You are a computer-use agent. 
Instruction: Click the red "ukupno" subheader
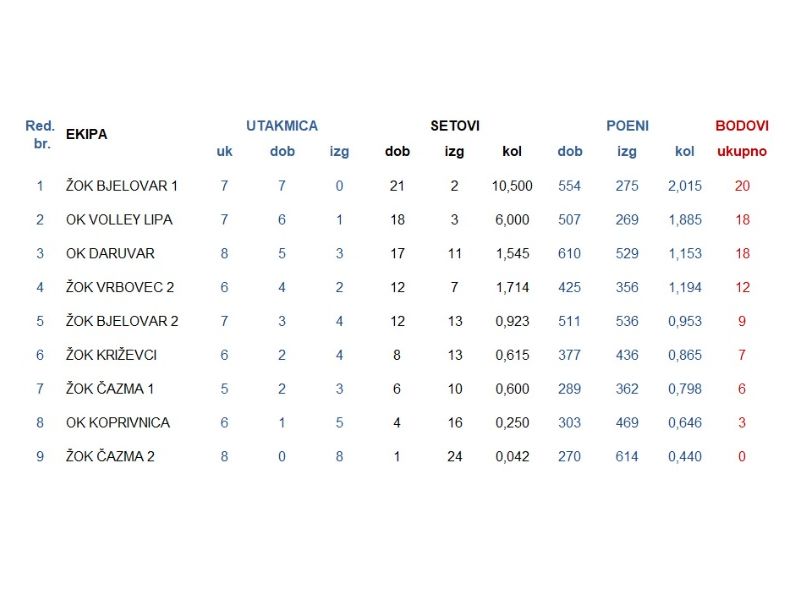click(x=742, y=152)
